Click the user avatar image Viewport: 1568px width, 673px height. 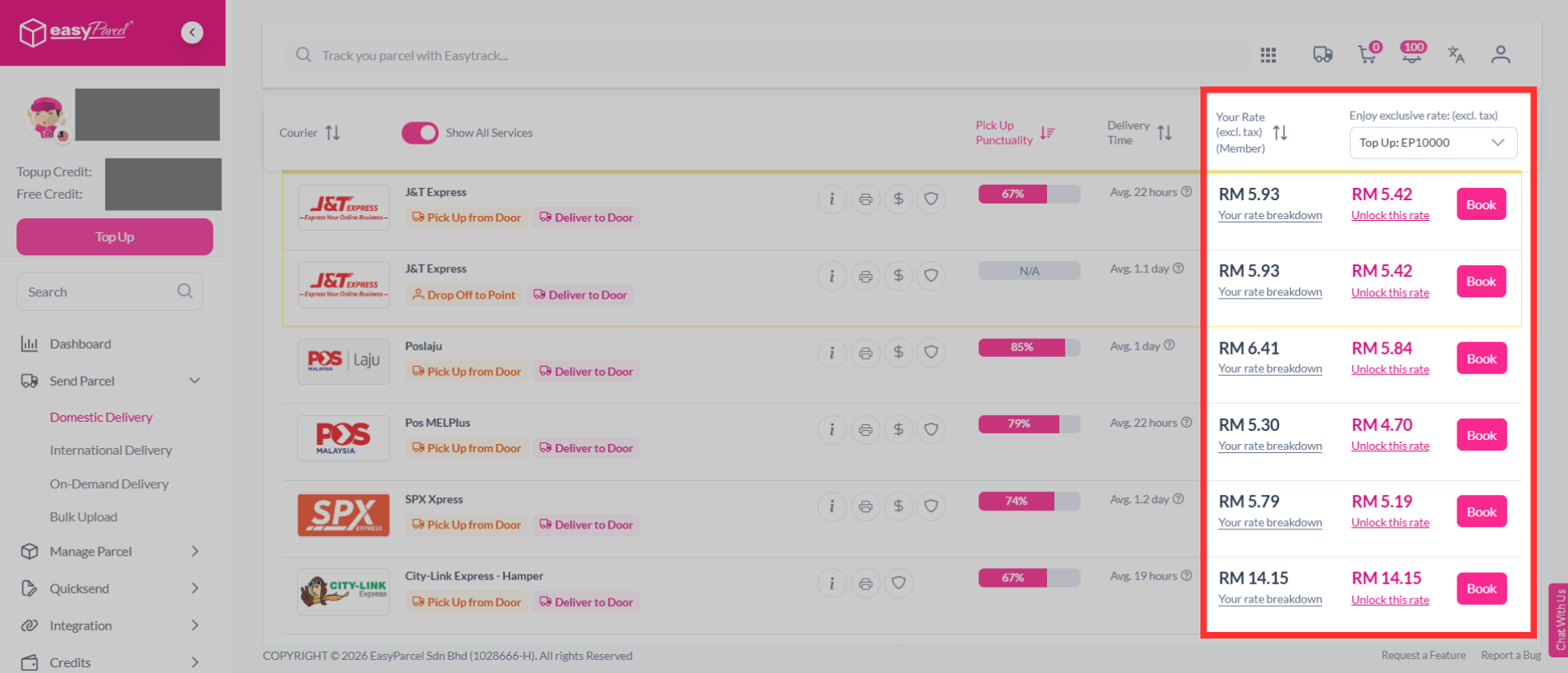click(47, 118)
